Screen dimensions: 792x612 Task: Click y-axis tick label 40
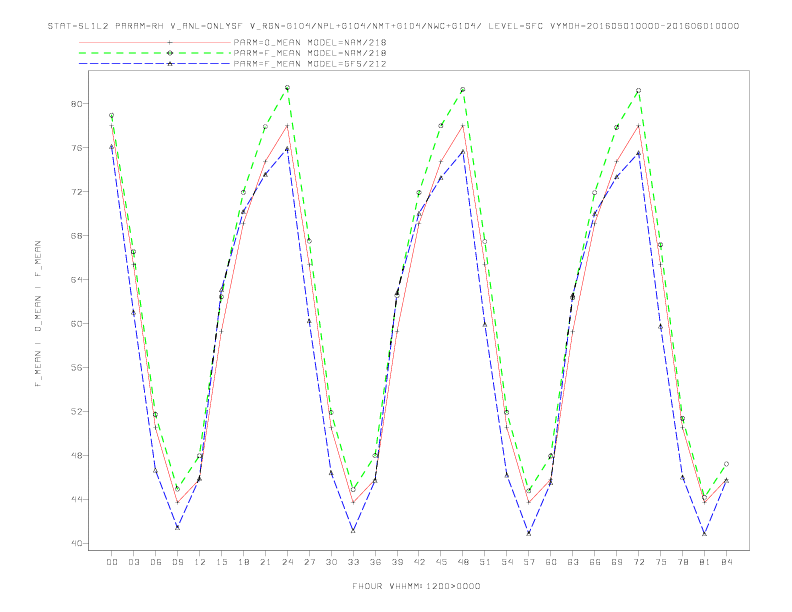pyautogui.click(x=77, y=543)
